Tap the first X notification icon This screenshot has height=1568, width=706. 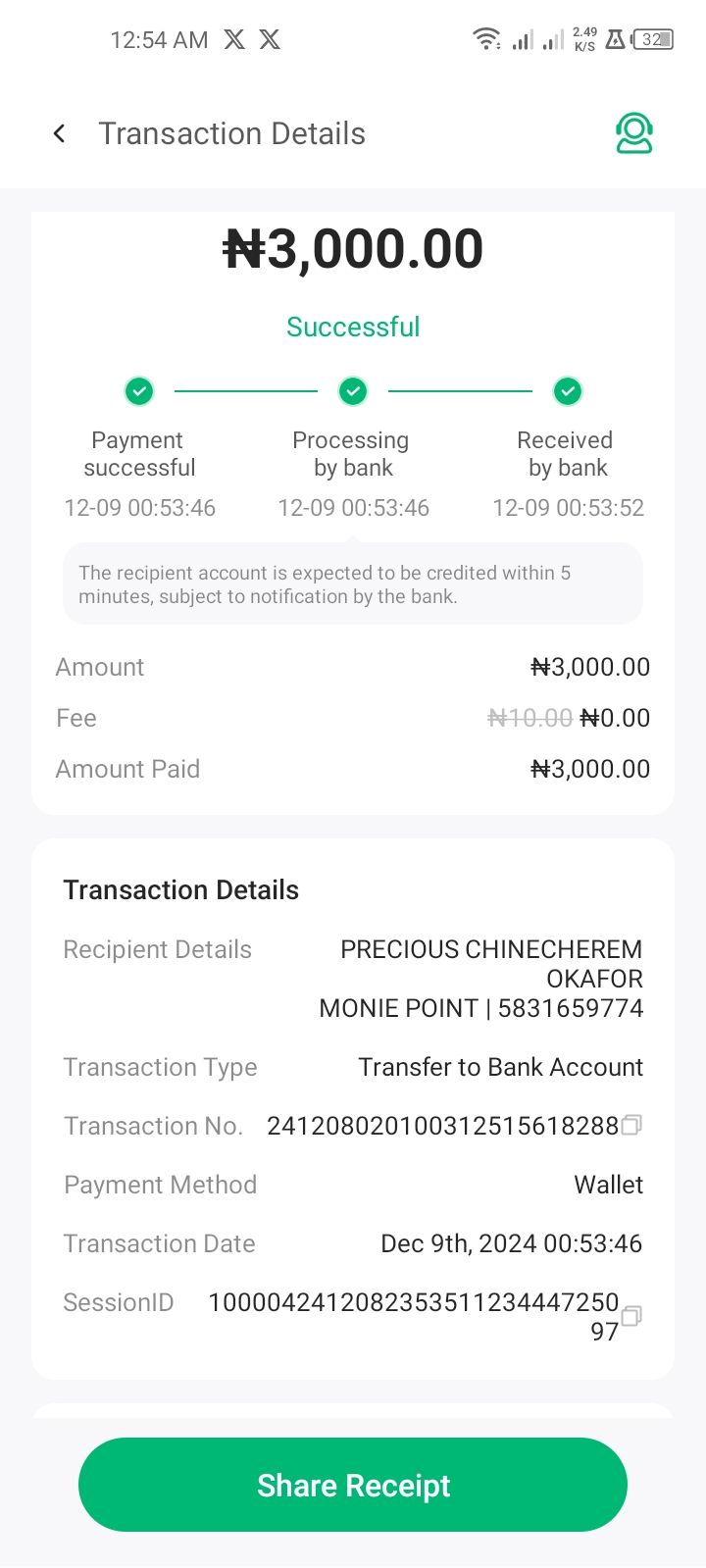tap(234, 39)
